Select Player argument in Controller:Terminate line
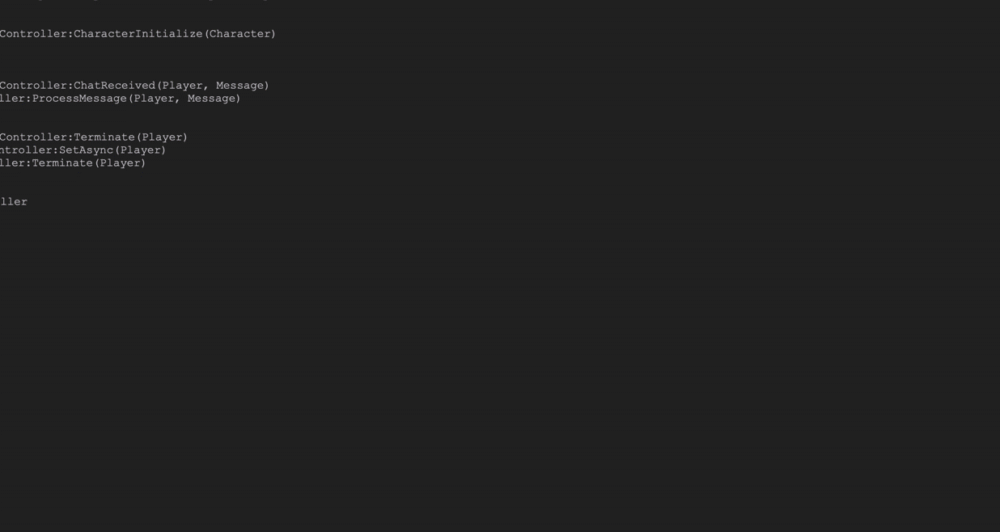Viewport: 1000px width, 532px height. point(162,137)
